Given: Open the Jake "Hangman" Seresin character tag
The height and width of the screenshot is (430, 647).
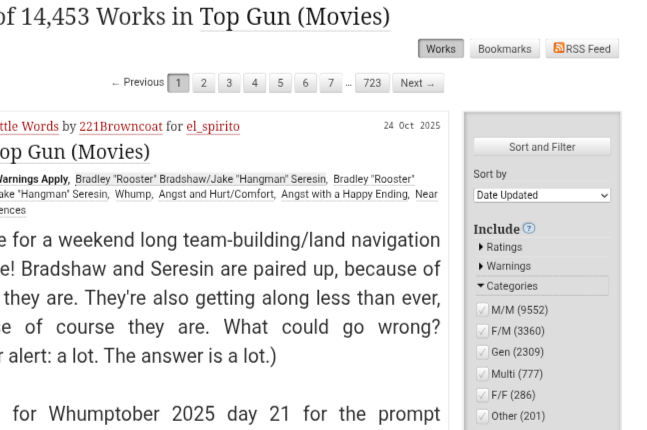Looking at the screenshot, I should [x=54, y=194].
